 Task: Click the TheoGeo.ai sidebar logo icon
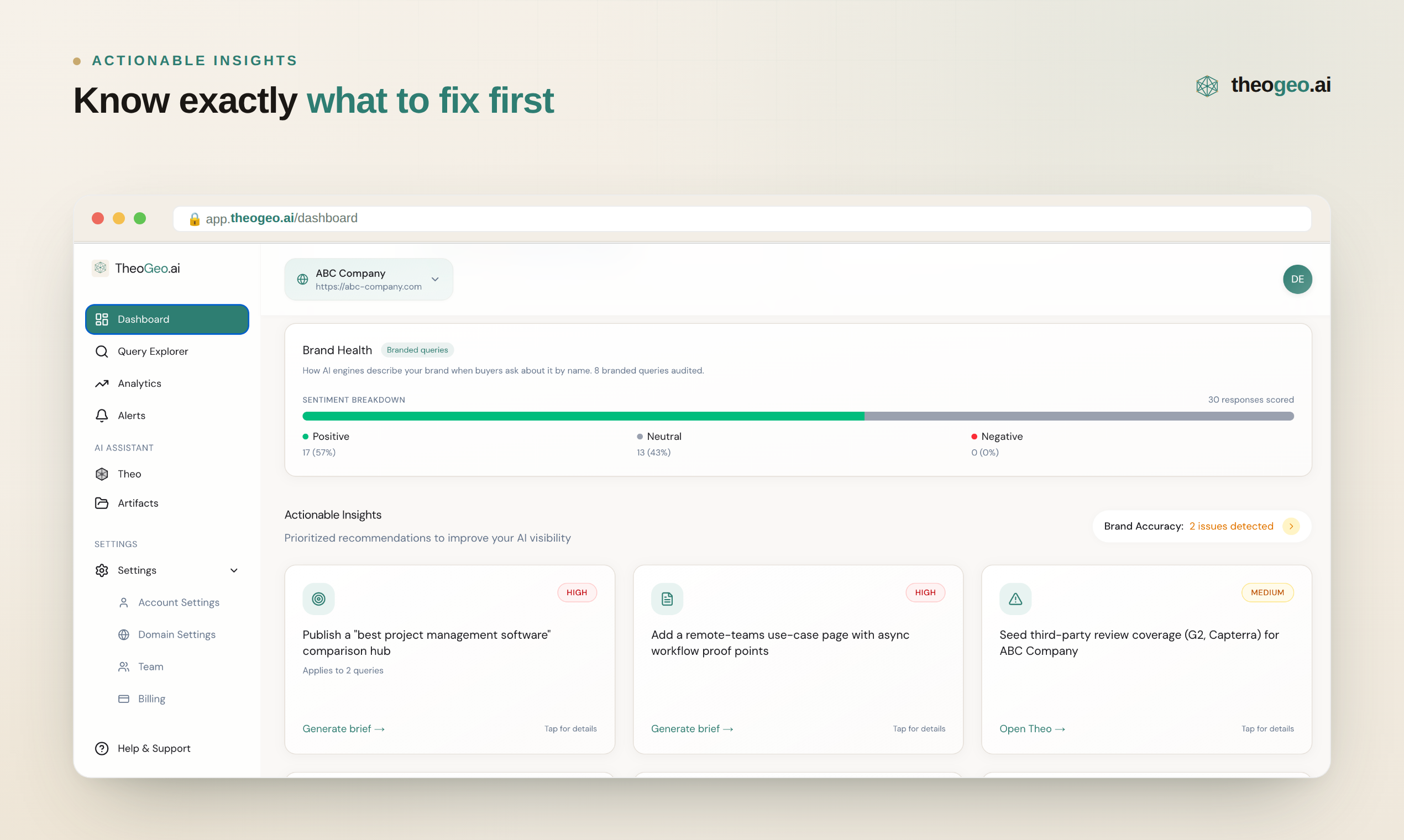coord(101,267)
